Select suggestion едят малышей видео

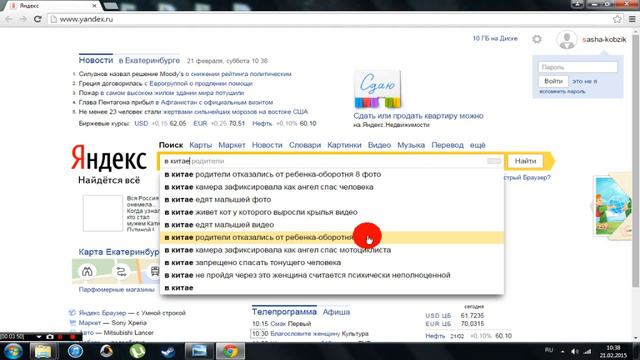point(332,225)
